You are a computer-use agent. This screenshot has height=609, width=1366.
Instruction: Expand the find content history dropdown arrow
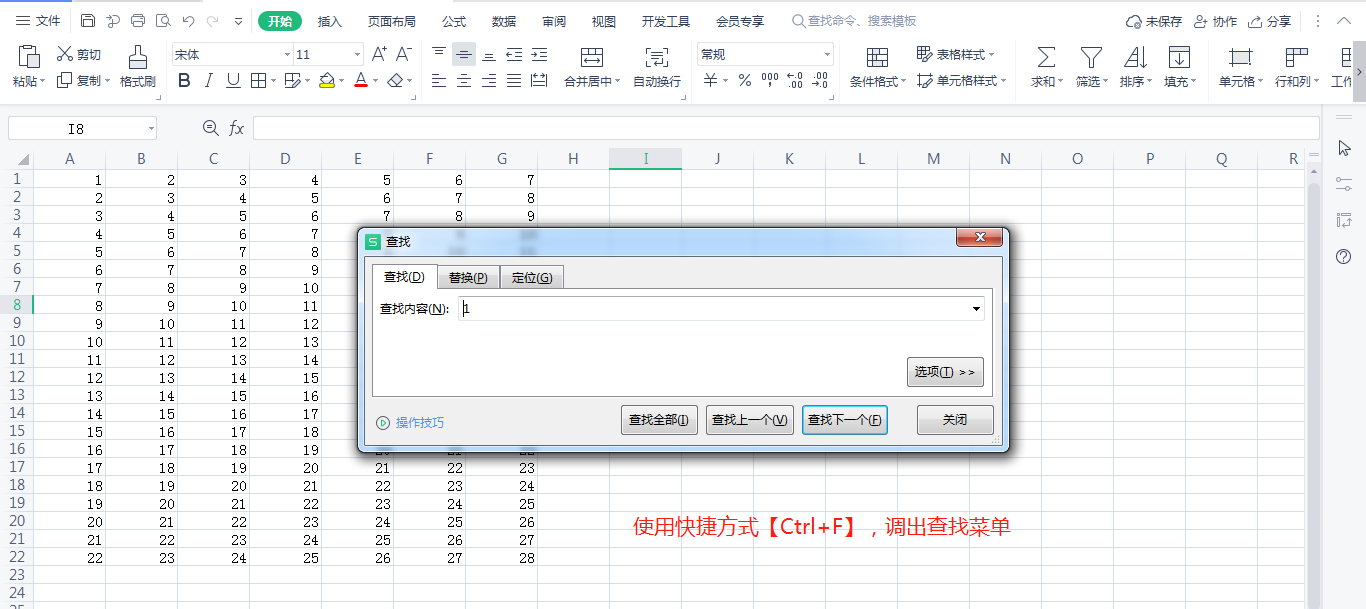pyautogui.click(x=976, y=309)
